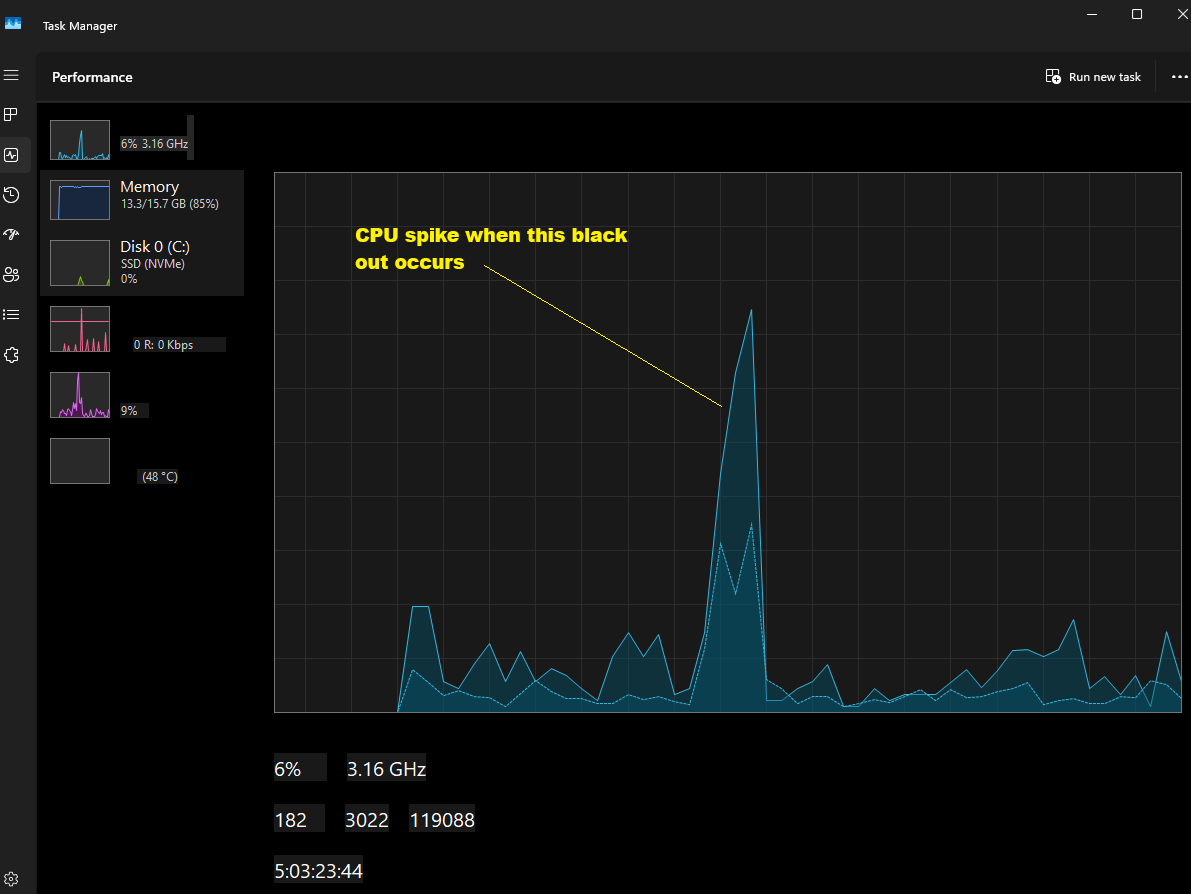Open the three-dot more options menu

pyautogui.click(x=1179, y=77)
